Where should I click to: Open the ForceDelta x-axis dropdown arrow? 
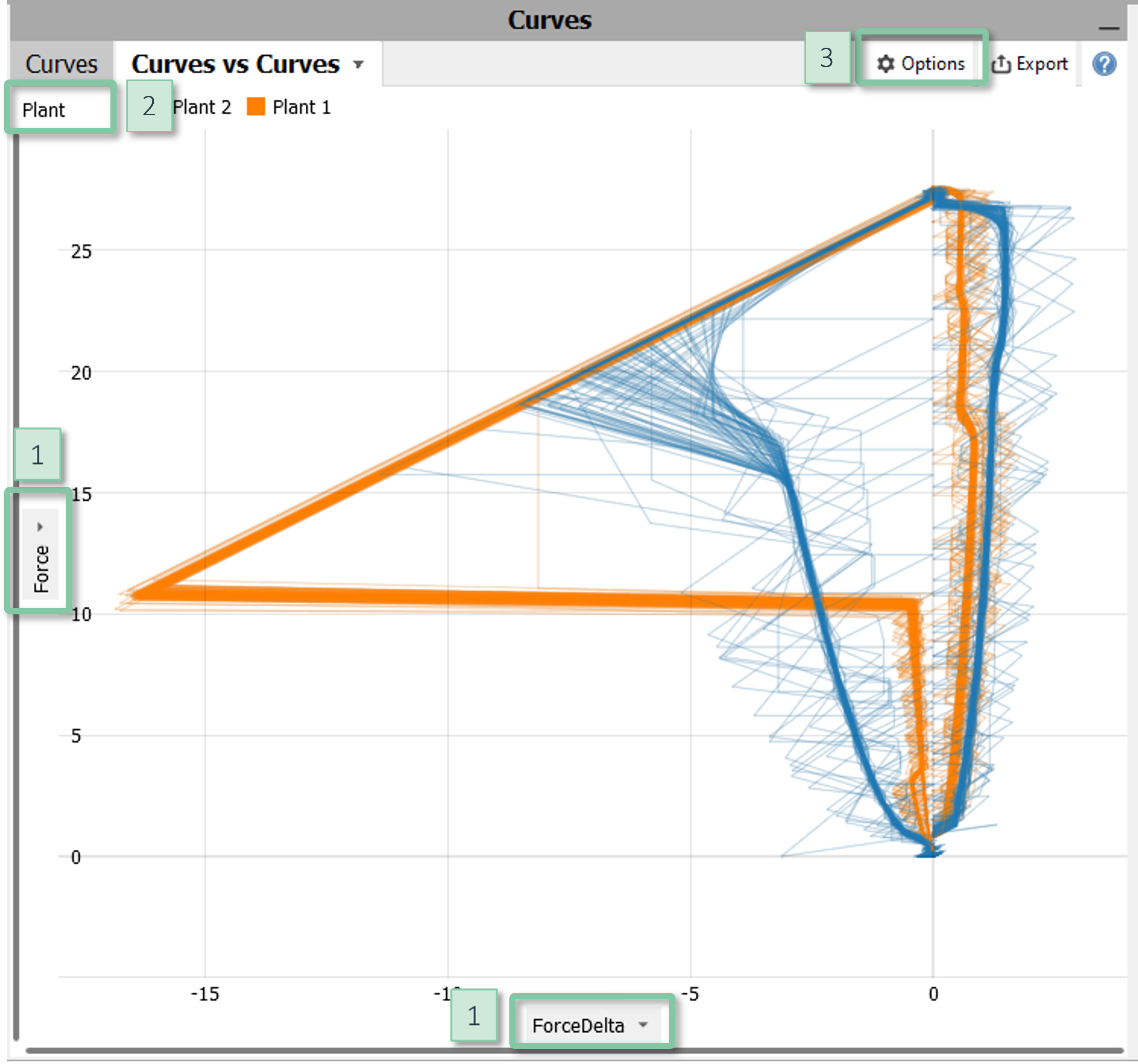click(x=643, y=1024)
